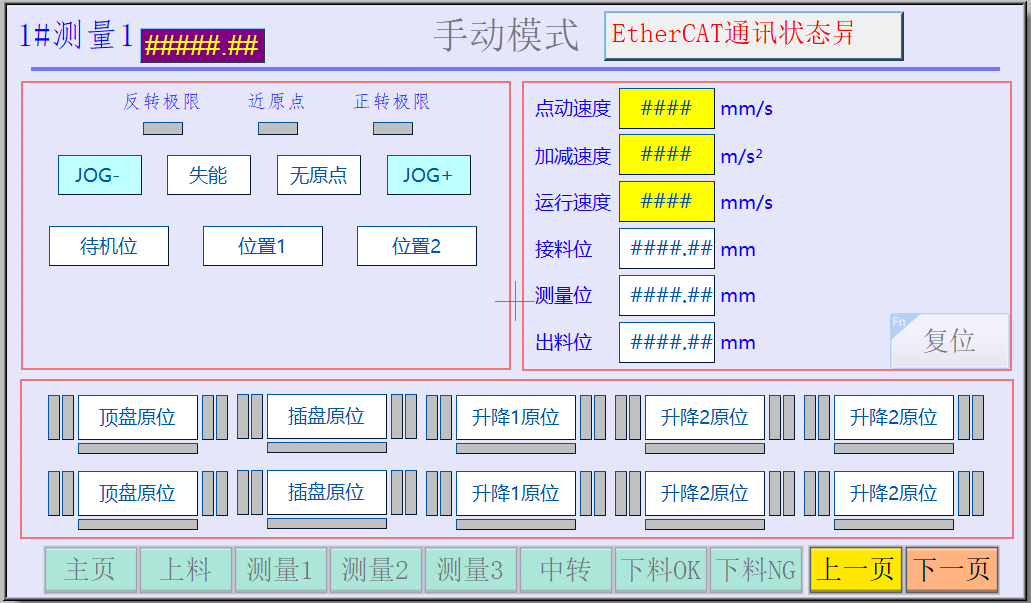Viewport: 1031px width, 603px height.
Task: Click the 点动速度 yellow value field
Action: click(666, 108)
